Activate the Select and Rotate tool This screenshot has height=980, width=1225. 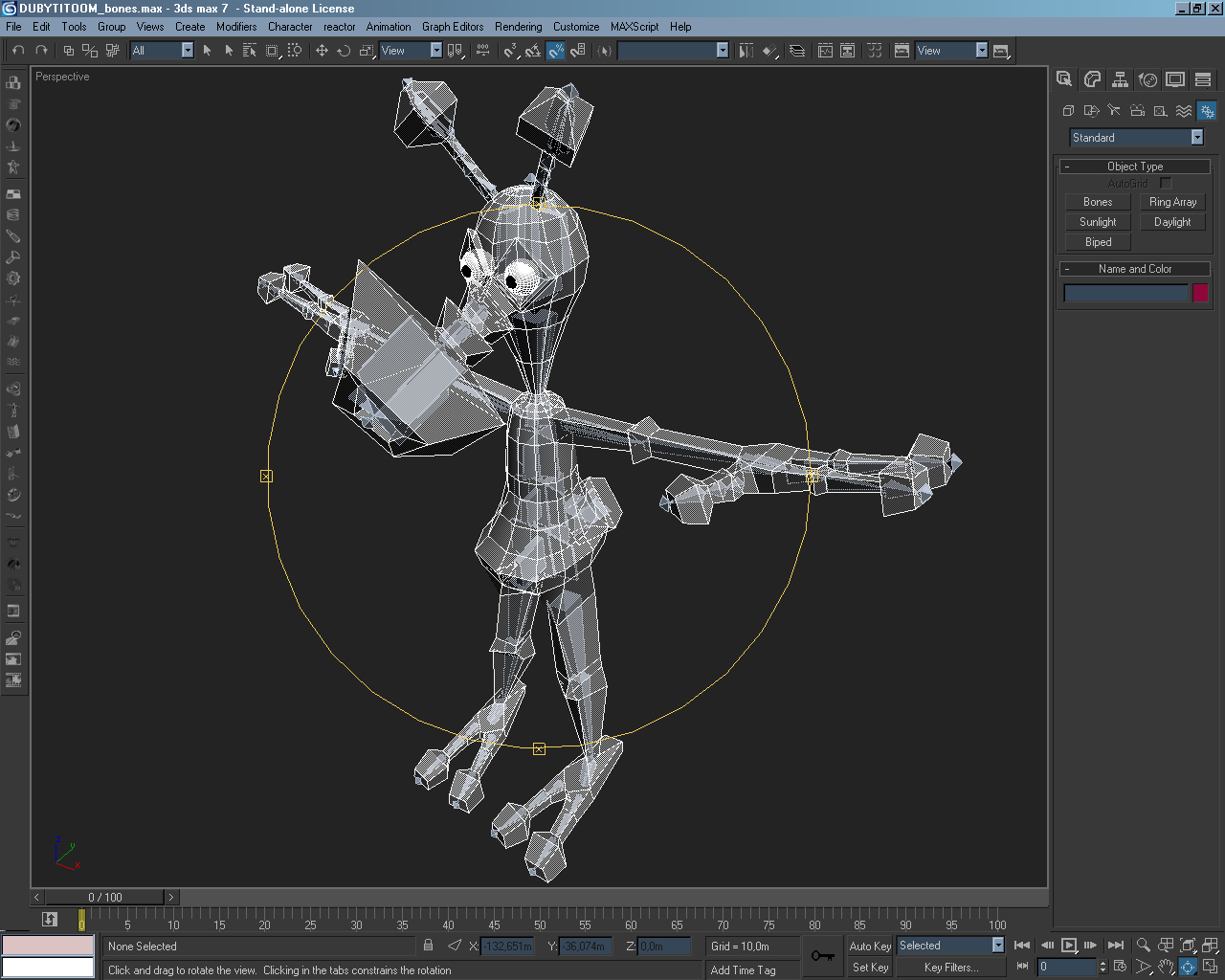344,51
